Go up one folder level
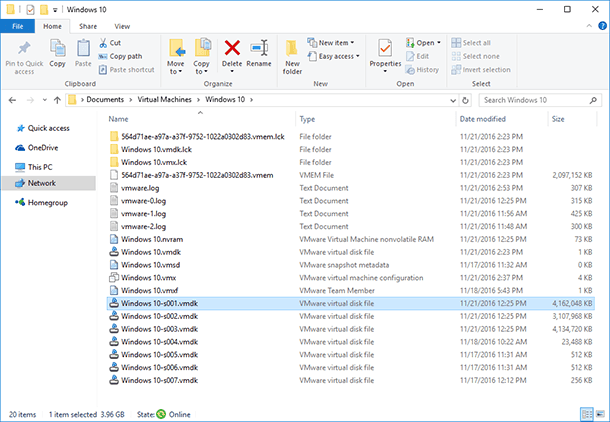The image size is (610, 422). click(58, 100)
